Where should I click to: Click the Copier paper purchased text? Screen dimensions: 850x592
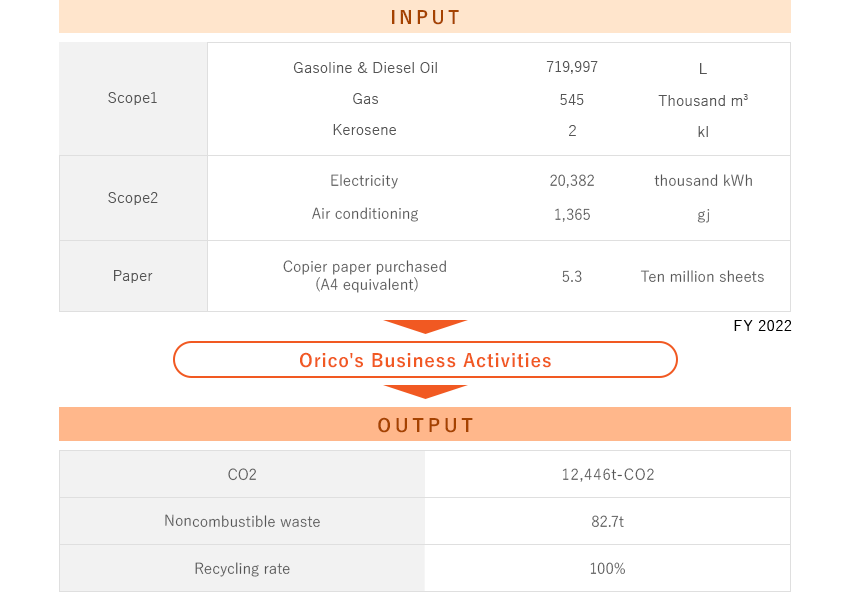[x=365, y=267]
